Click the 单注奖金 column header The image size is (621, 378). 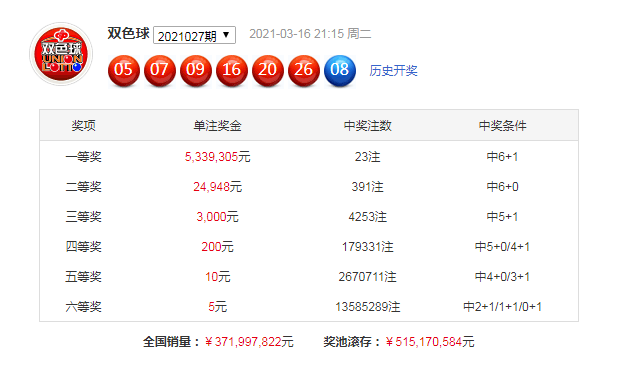tap(217, 126)
